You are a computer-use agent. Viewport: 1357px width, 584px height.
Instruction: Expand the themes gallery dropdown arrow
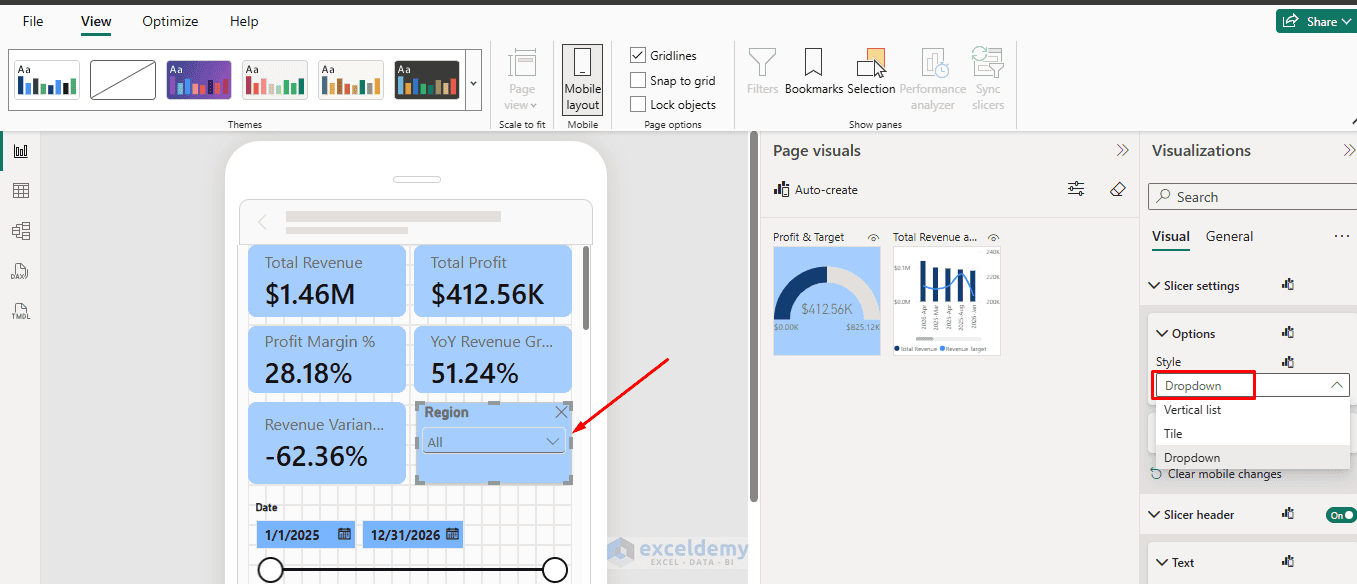pyautogui.click(x=474, y=82)
